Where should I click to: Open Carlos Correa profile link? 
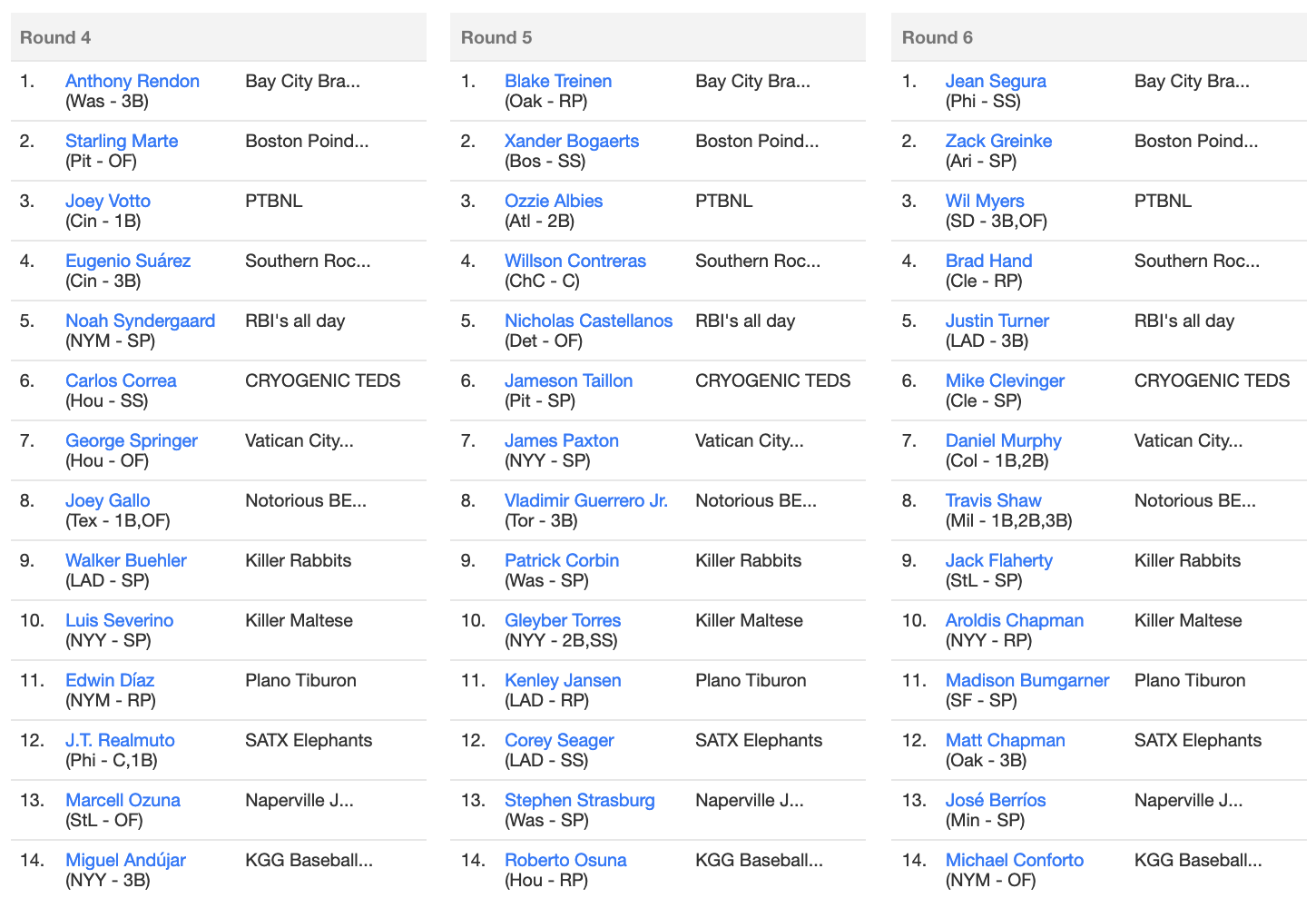[121, 380]
